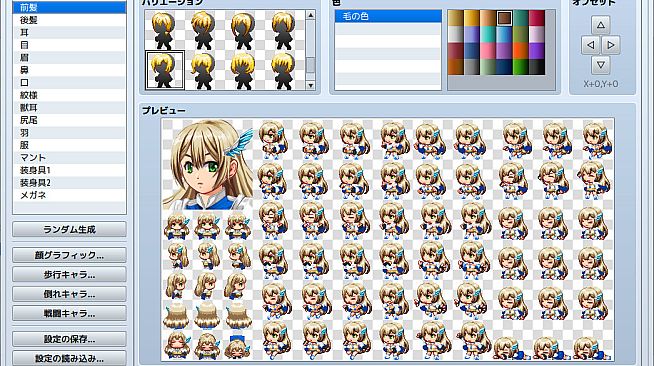Viewport: 654px width, 366px height.
Task: Pick the lavender color swatch
Action: click(x=472, y=35)
